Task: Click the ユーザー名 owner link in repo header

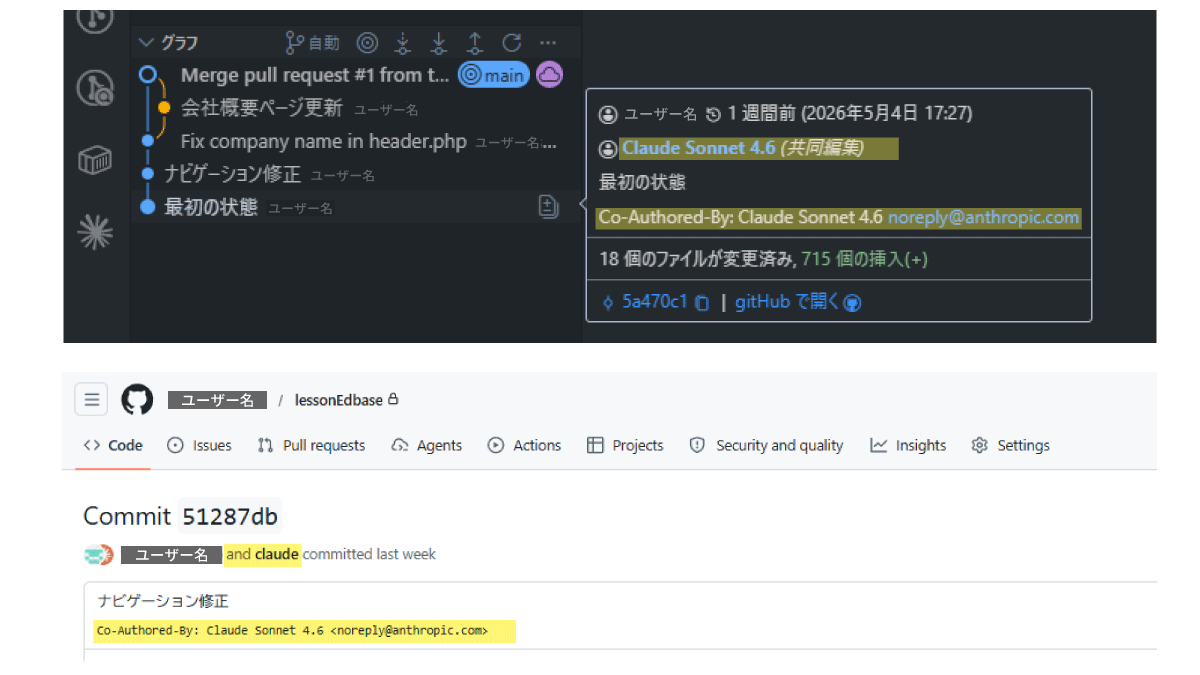Action: pyautogui.click(x=217, y=400)
